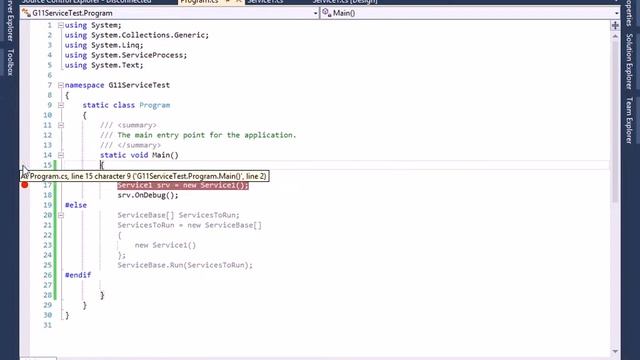Click 'ServiceBase[] ServicesToRun;' line
The height and width of the screenshot is (360, 640).
[x=179, y=215]
